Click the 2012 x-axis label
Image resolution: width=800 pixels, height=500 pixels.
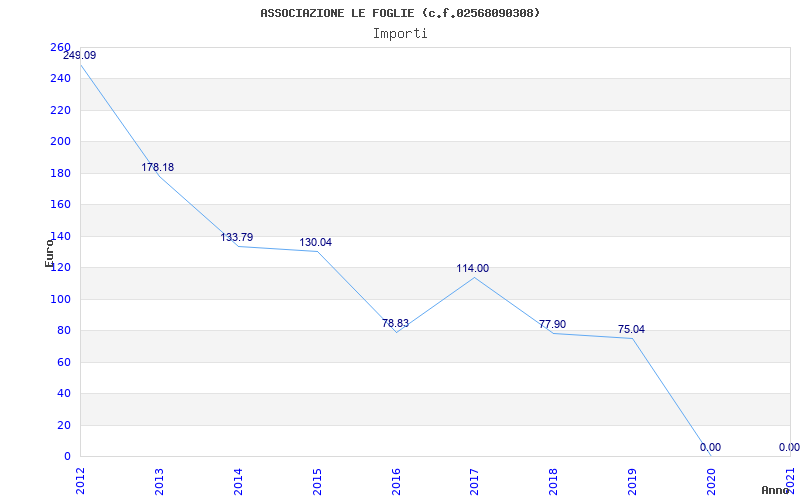click(x=80, y=480)
